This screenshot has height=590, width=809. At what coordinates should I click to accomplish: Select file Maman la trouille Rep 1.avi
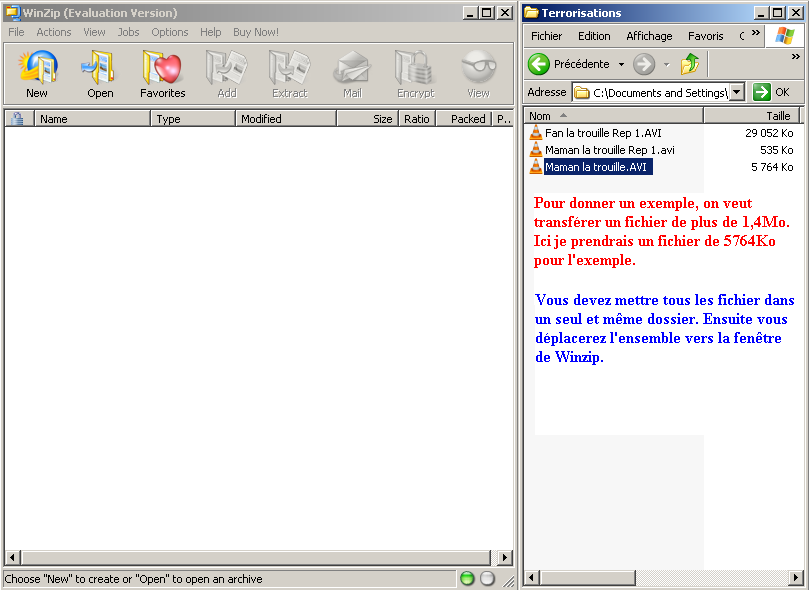[x=609, y=150]
